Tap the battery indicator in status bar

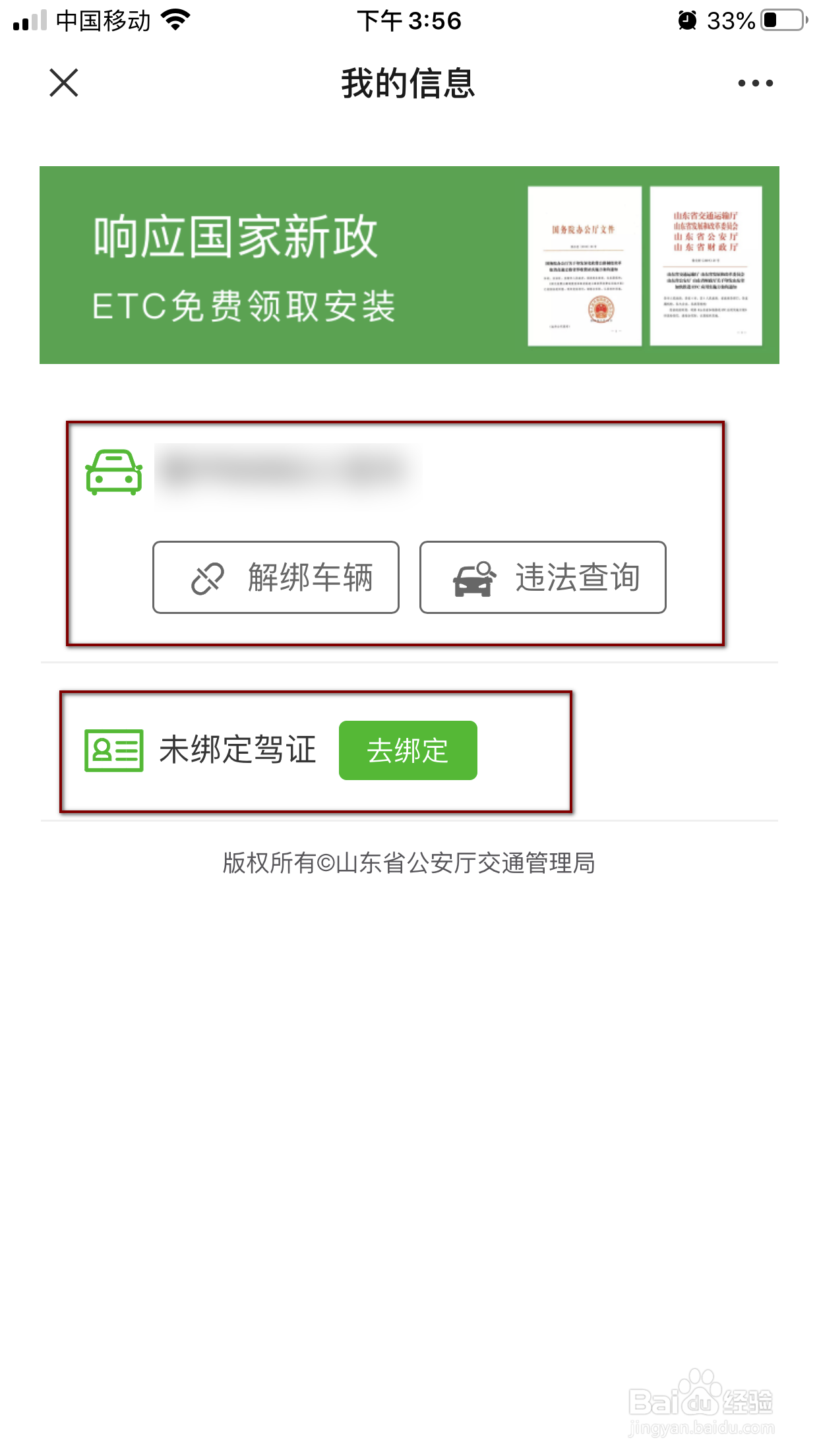(x=785, y=20)
